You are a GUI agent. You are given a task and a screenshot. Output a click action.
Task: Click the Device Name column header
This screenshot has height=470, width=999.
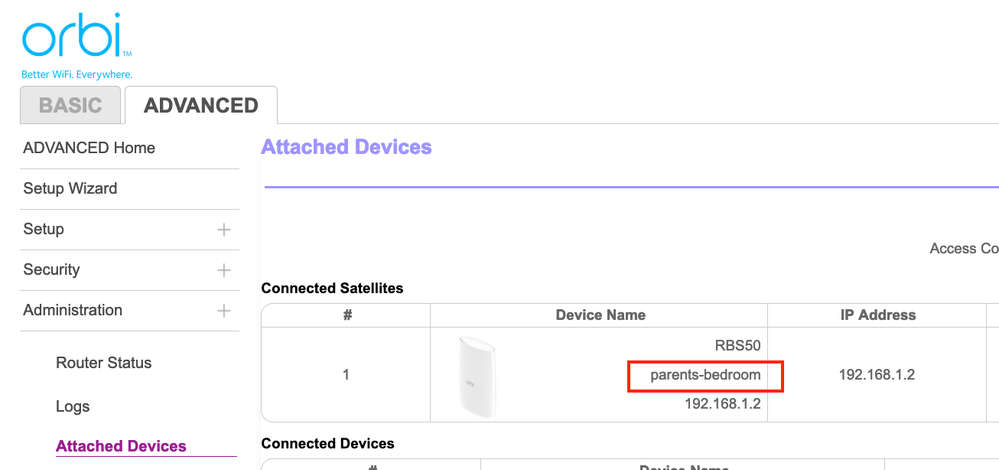[600, 315]
